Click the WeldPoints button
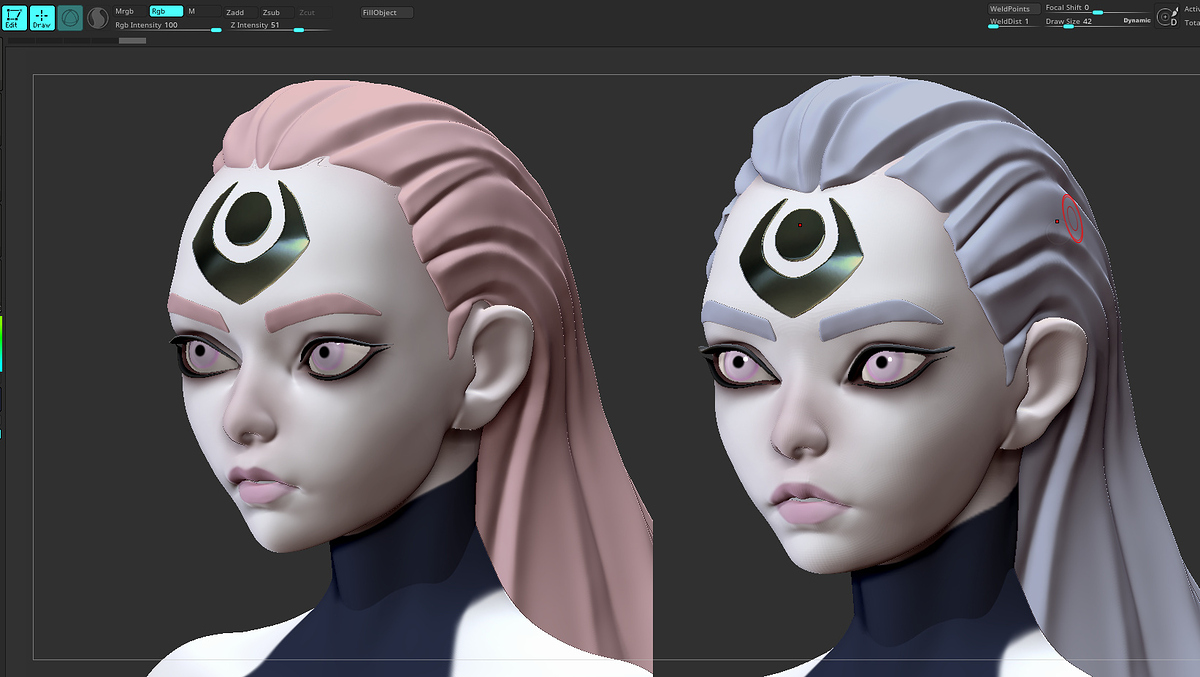The width and height of the screenshot is (1200, 677). [x=1013, y=8]
